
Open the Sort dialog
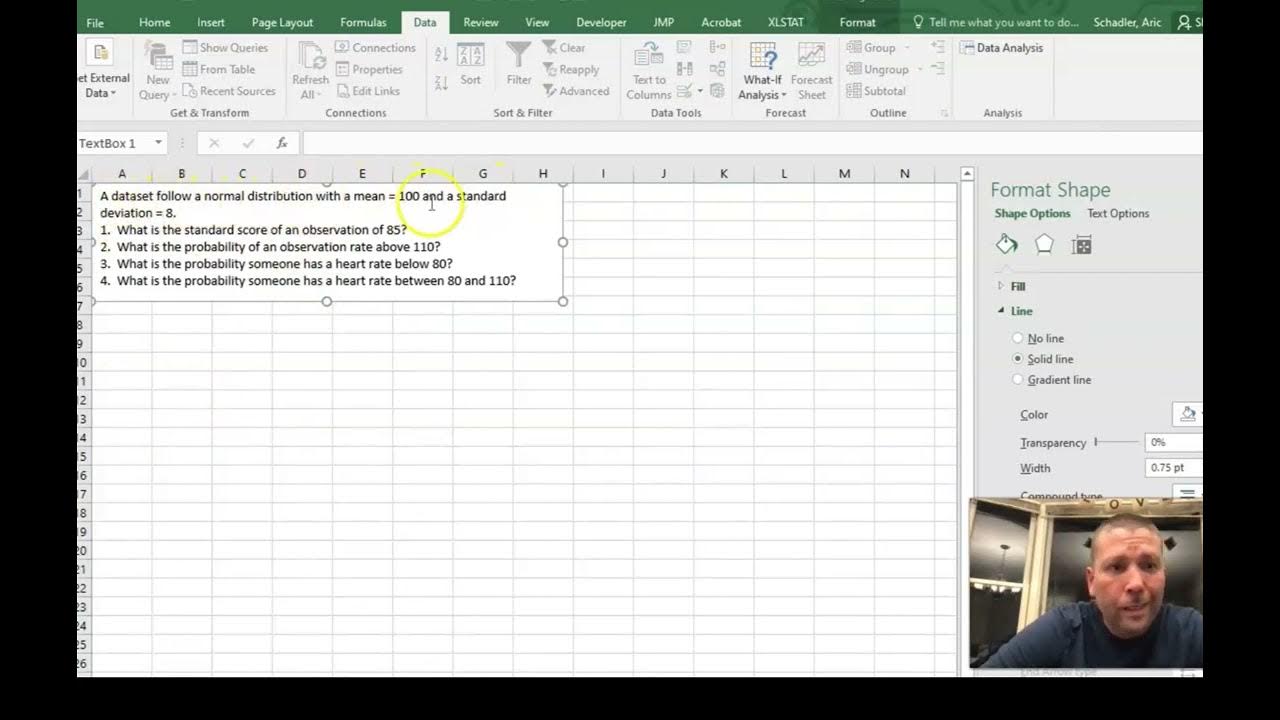tap(470, 64)
